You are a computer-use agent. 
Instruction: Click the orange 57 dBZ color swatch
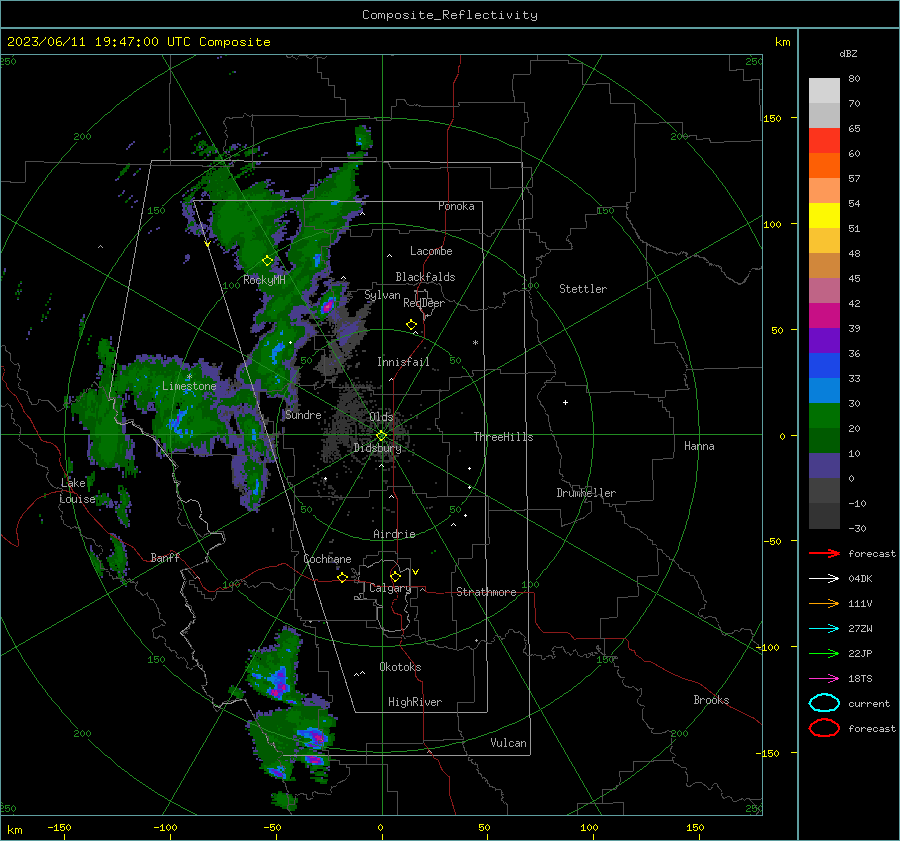tap(824, 166)
